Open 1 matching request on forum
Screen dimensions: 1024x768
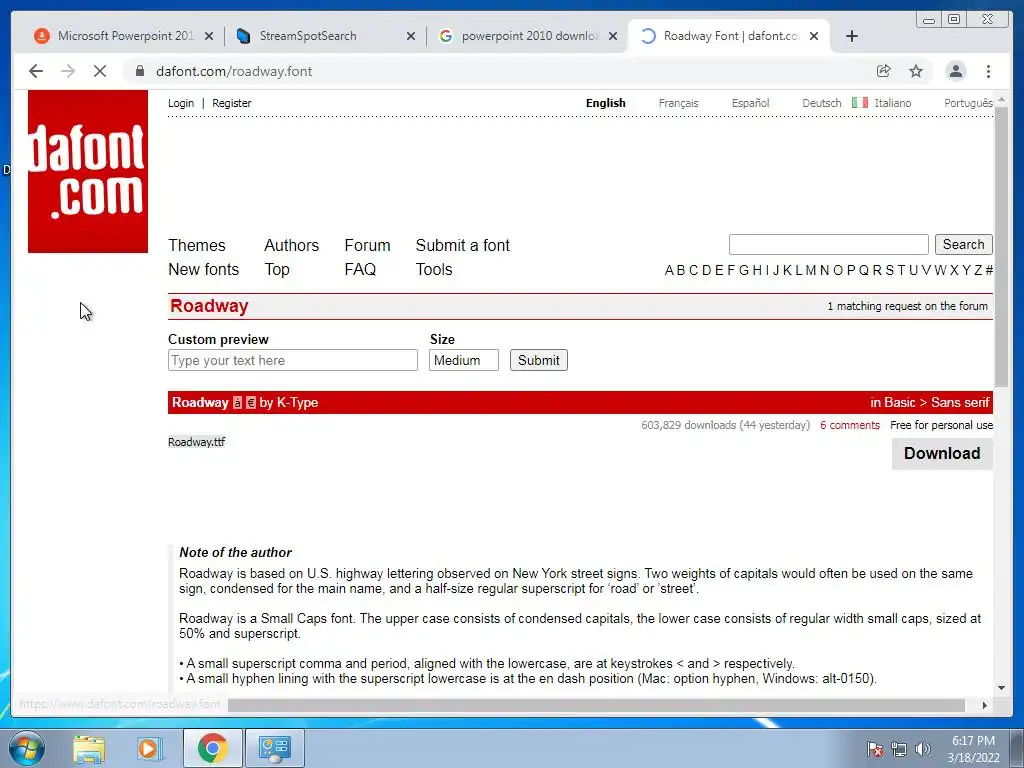click(x=907, y=306)
